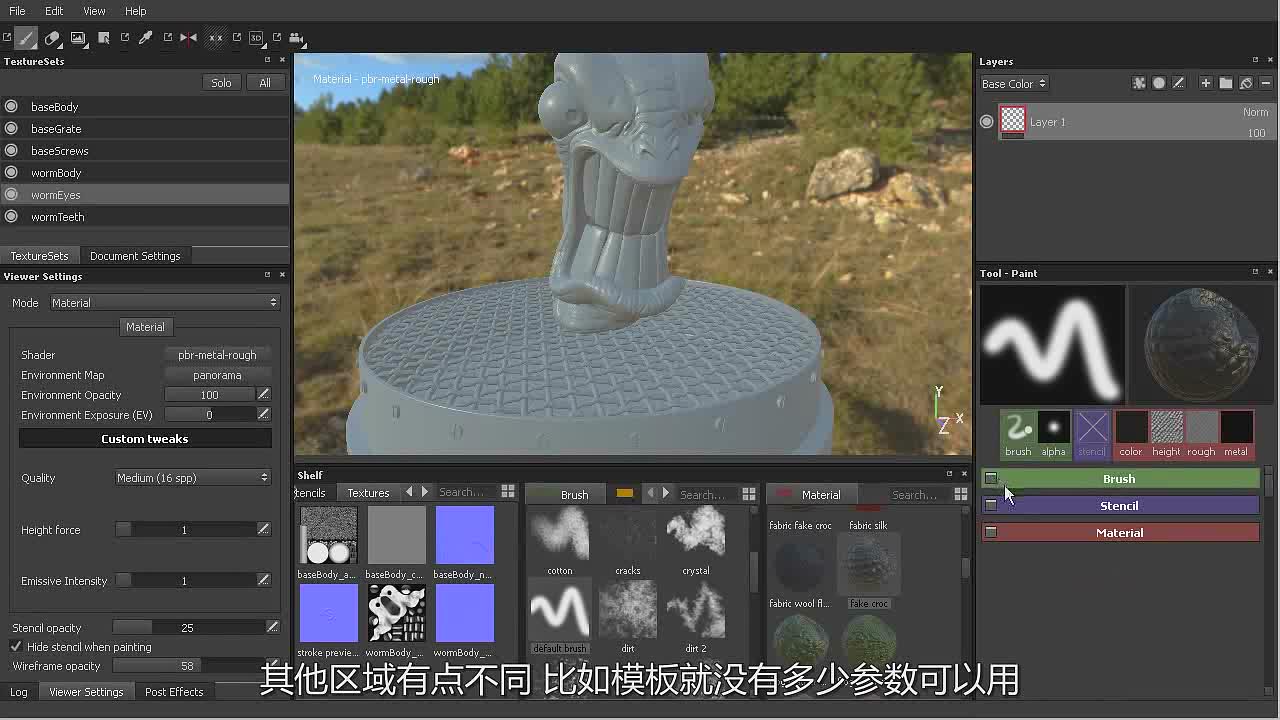Viewport: 1280px width, 720px height.
Task: Open the Edit menu
Action: pyautogui.click(x=54, y=11)
